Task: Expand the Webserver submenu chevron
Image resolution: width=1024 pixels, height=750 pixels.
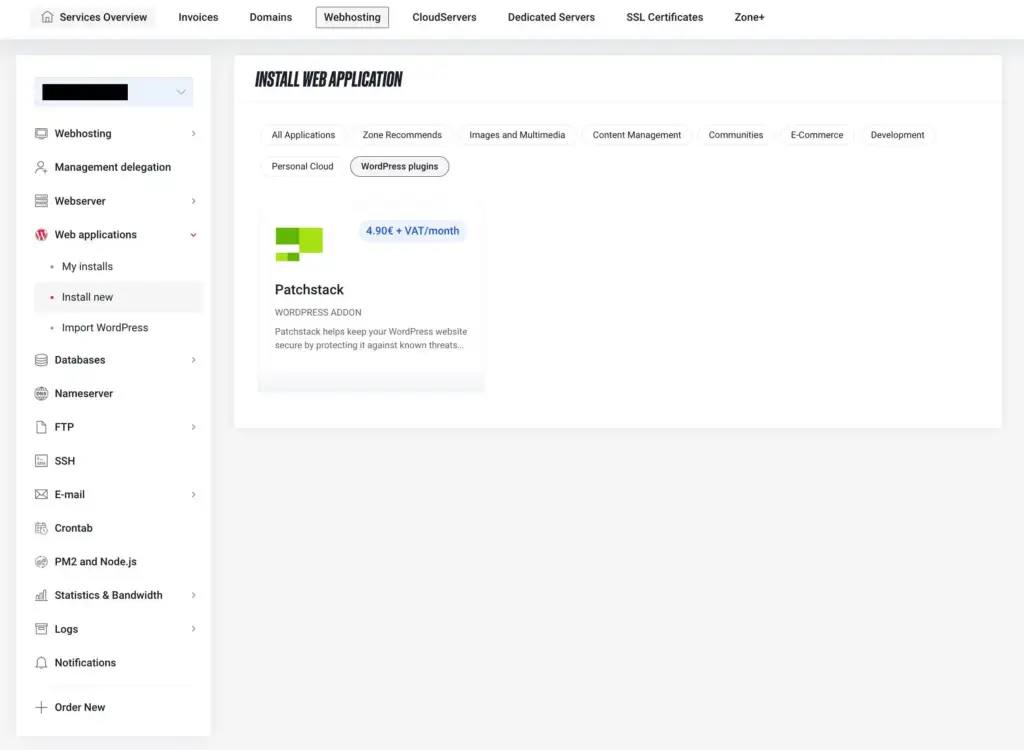Action: pyautogui.click(x=193, y=201)
